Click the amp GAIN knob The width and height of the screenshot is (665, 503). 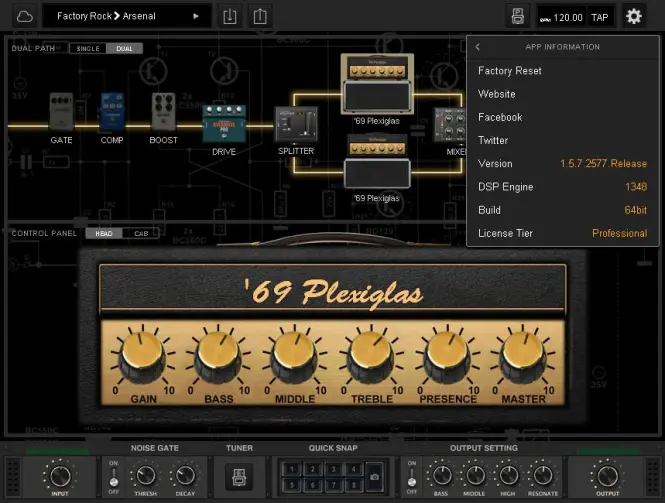pos(143,357)
